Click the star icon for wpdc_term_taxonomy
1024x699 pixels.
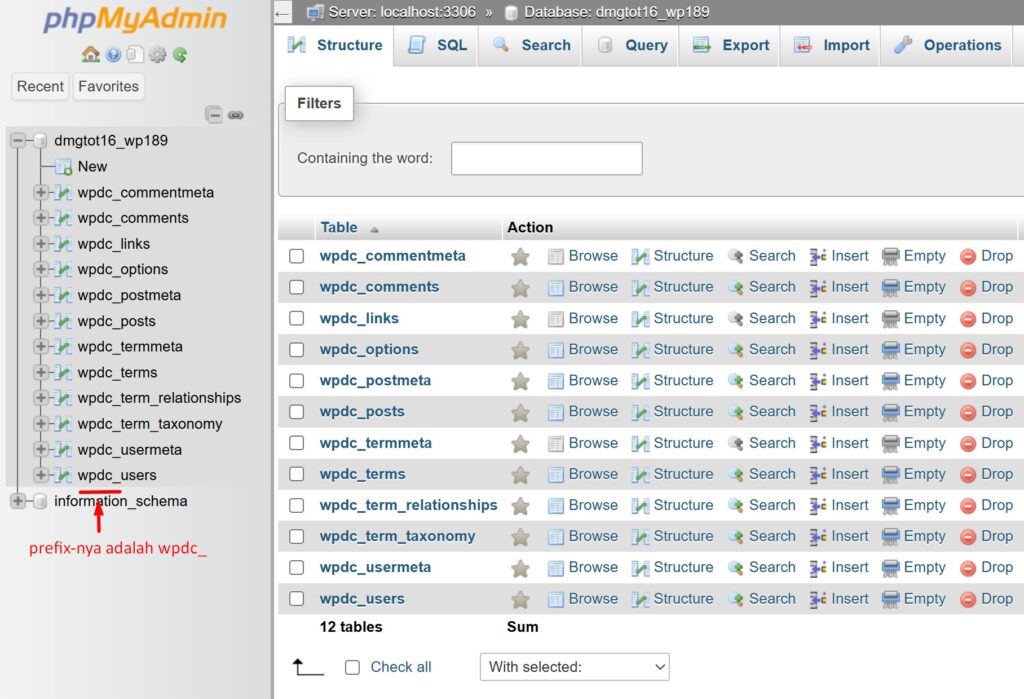[x=520, y=537]
